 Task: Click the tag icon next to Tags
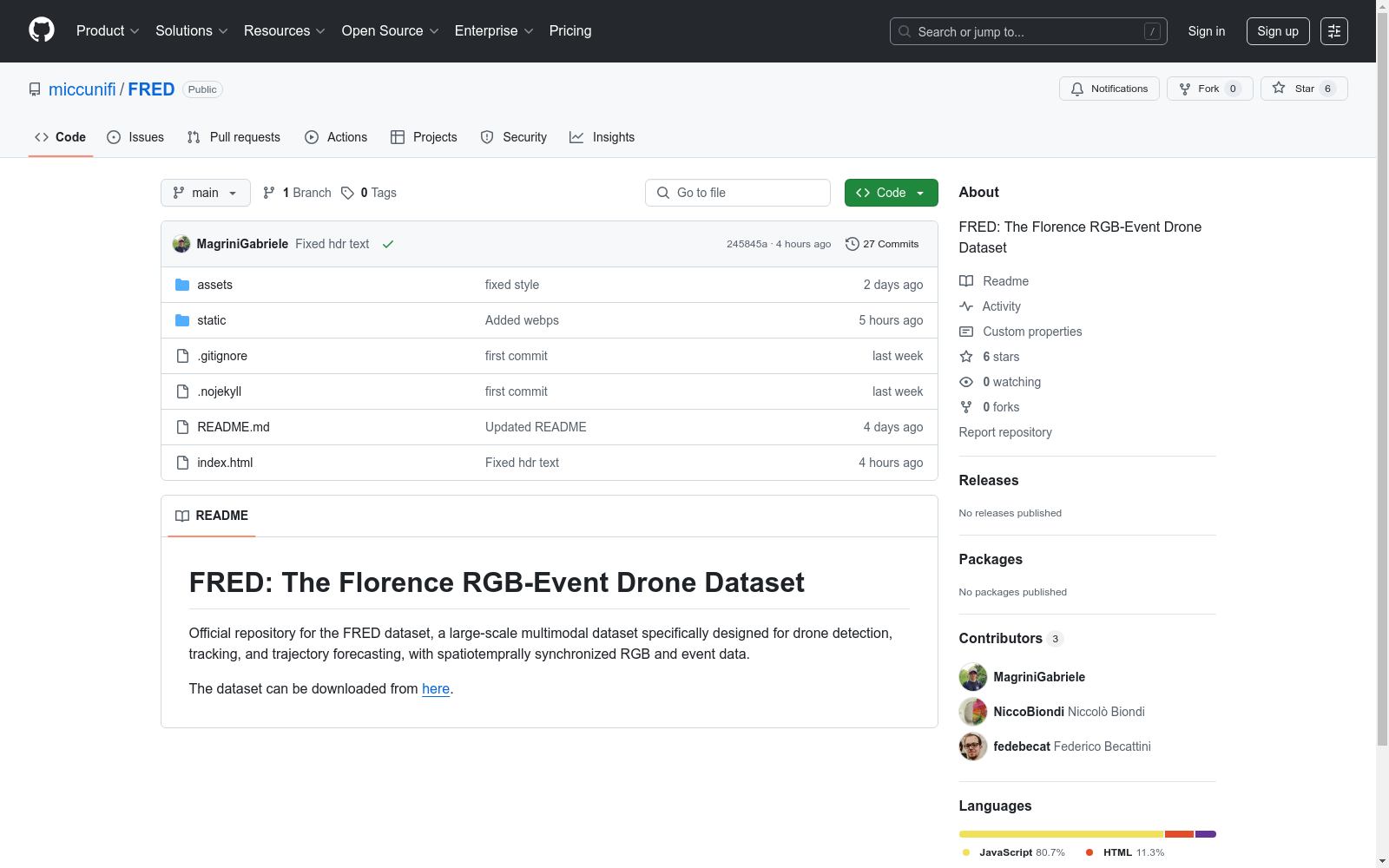tap(347, 193)
